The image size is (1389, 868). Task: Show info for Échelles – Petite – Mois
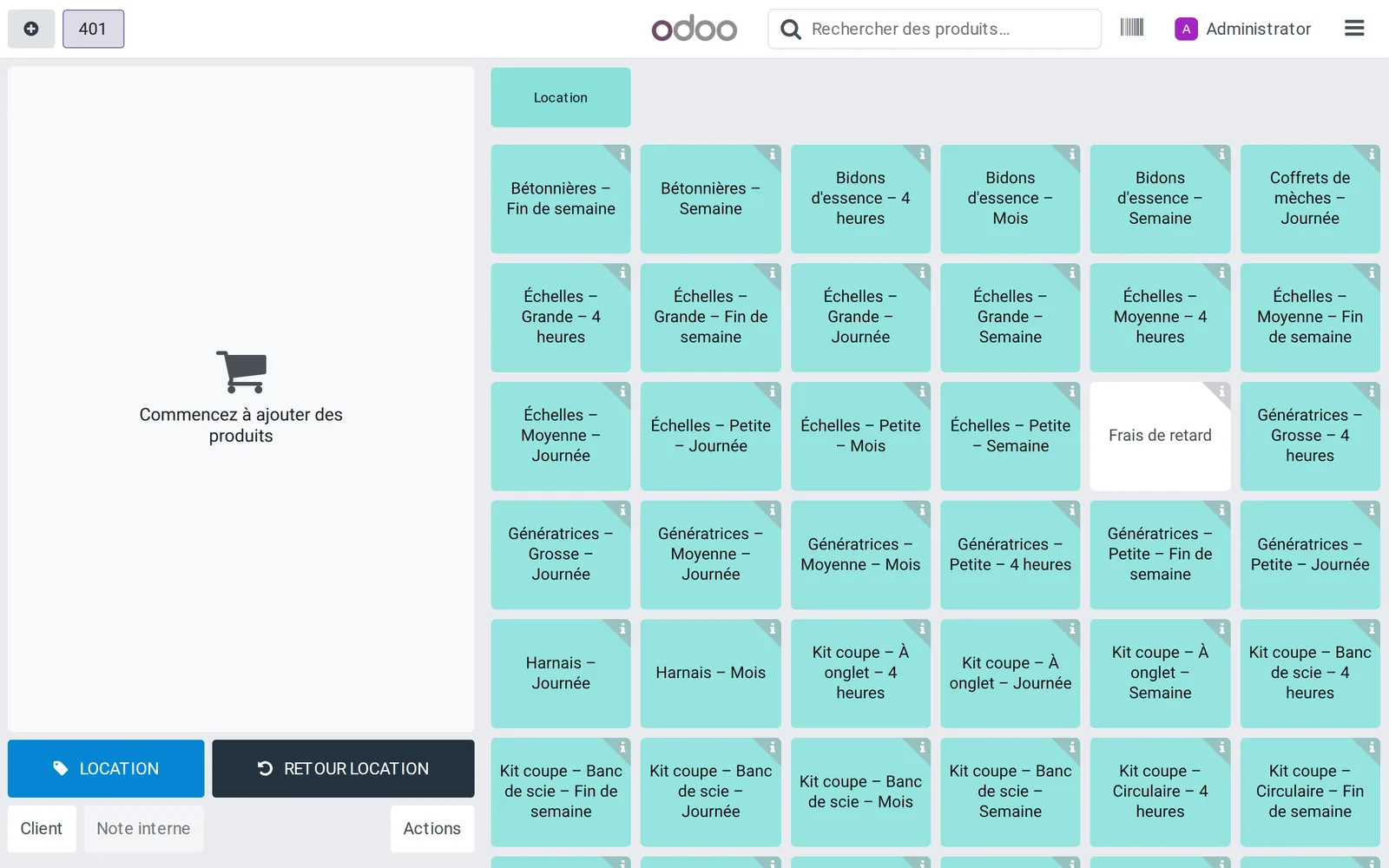(x=922, y=391)
